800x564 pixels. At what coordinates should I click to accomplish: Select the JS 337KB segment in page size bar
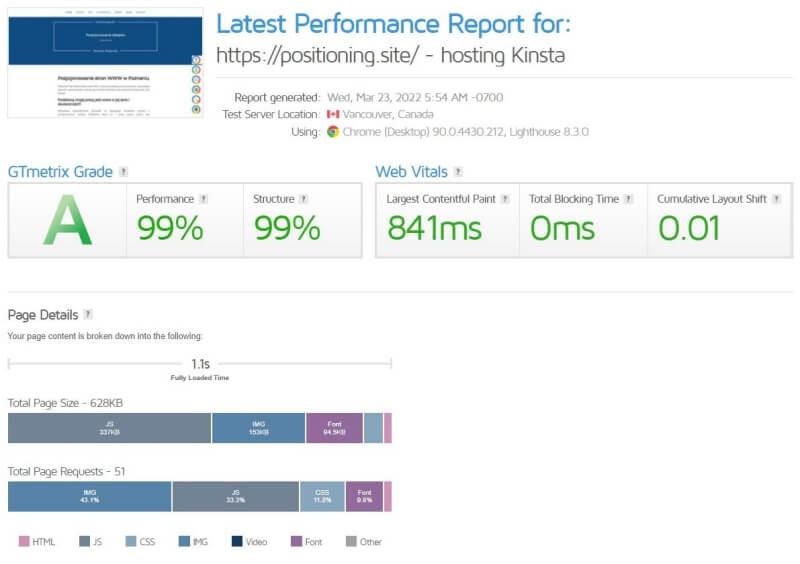click(109, 428)
